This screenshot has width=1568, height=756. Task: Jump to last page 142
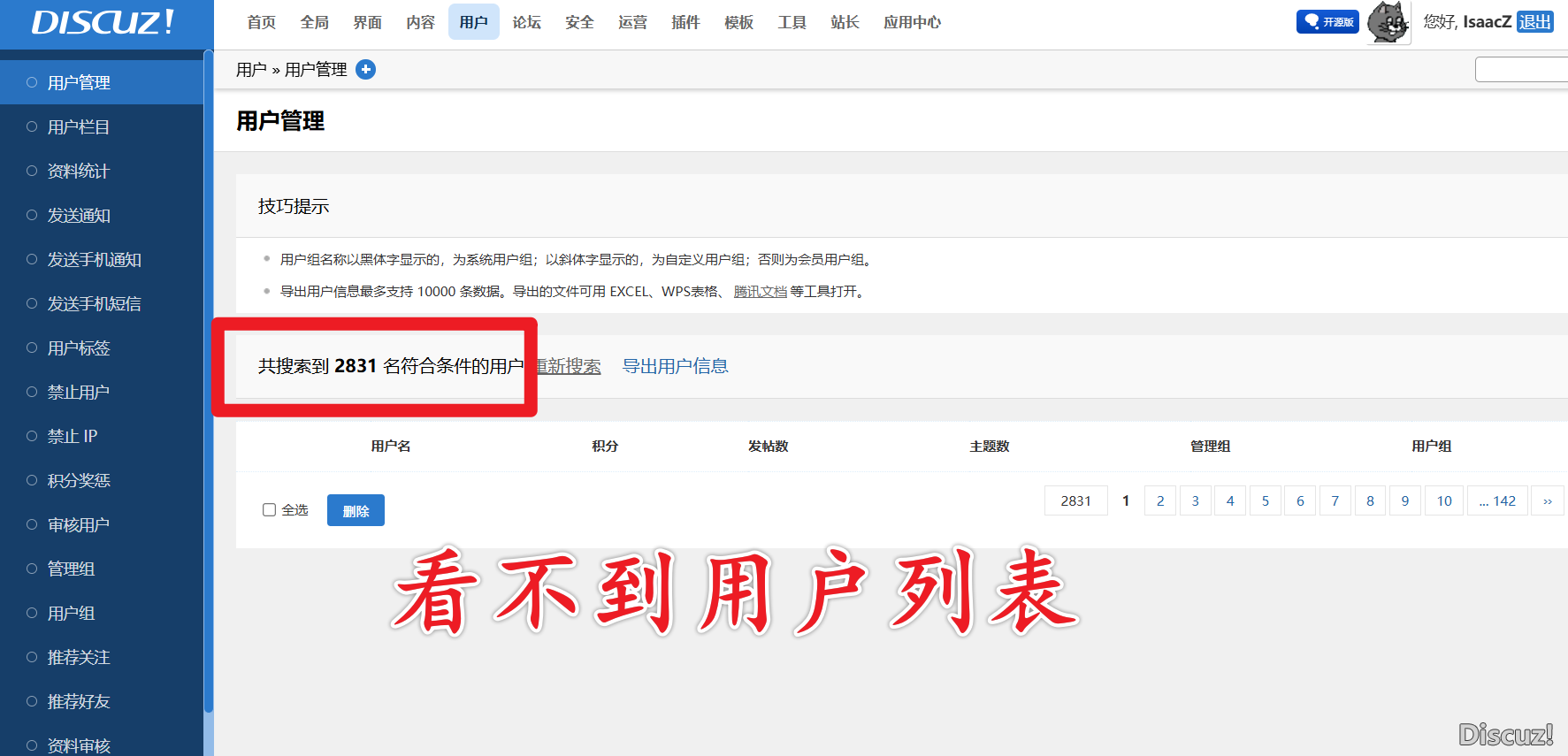pyautogui.click(x=1497, y=500)
